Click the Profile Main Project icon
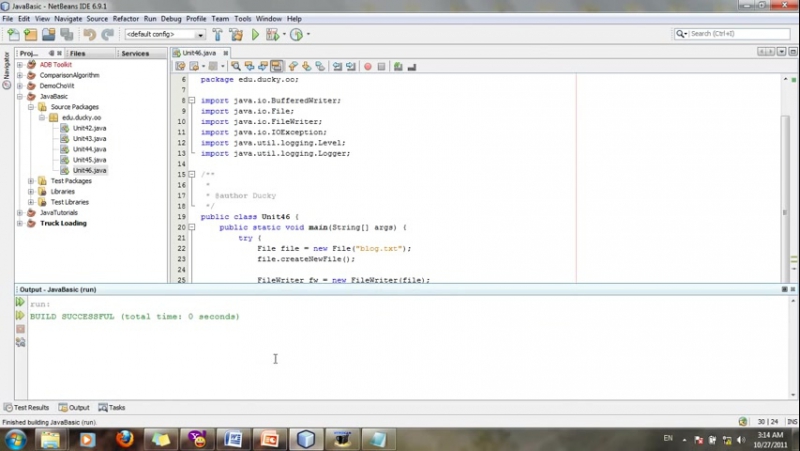The width and height of the screenshot is (800, 451). (x=296, y=34)
